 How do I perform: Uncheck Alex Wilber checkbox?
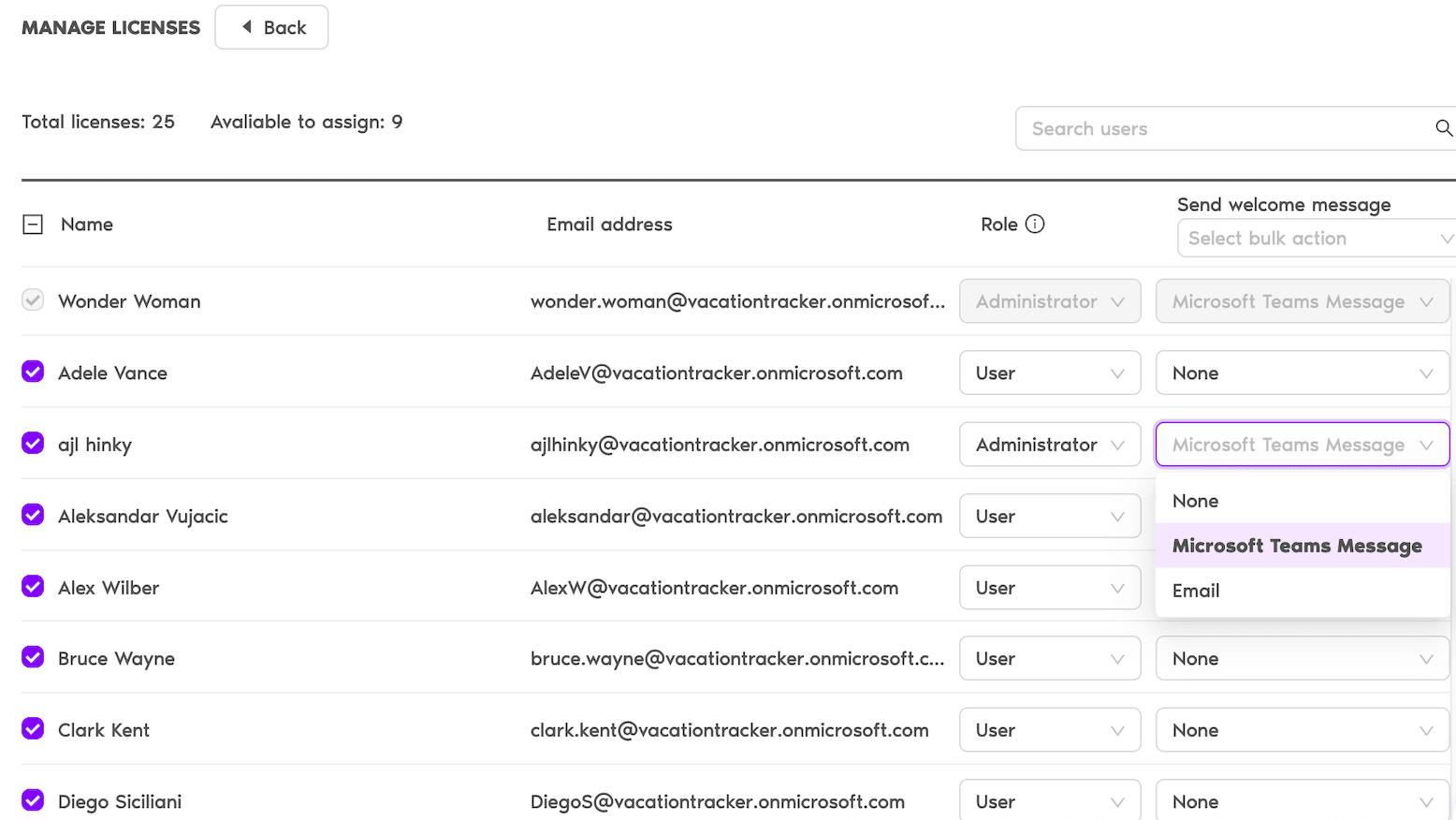pos(33,586)
